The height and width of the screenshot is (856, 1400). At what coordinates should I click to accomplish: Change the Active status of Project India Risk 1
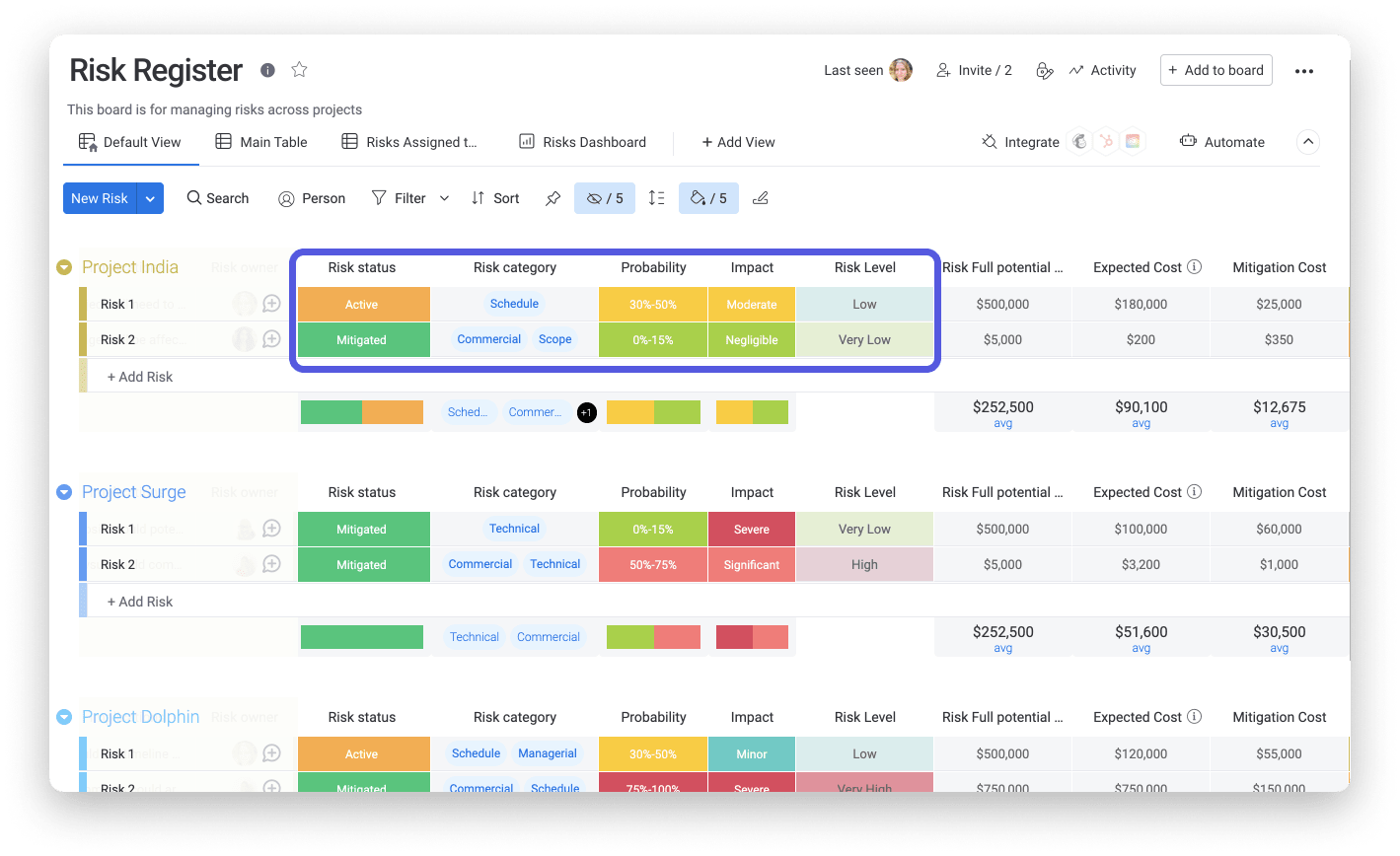[x=363, y=305]
